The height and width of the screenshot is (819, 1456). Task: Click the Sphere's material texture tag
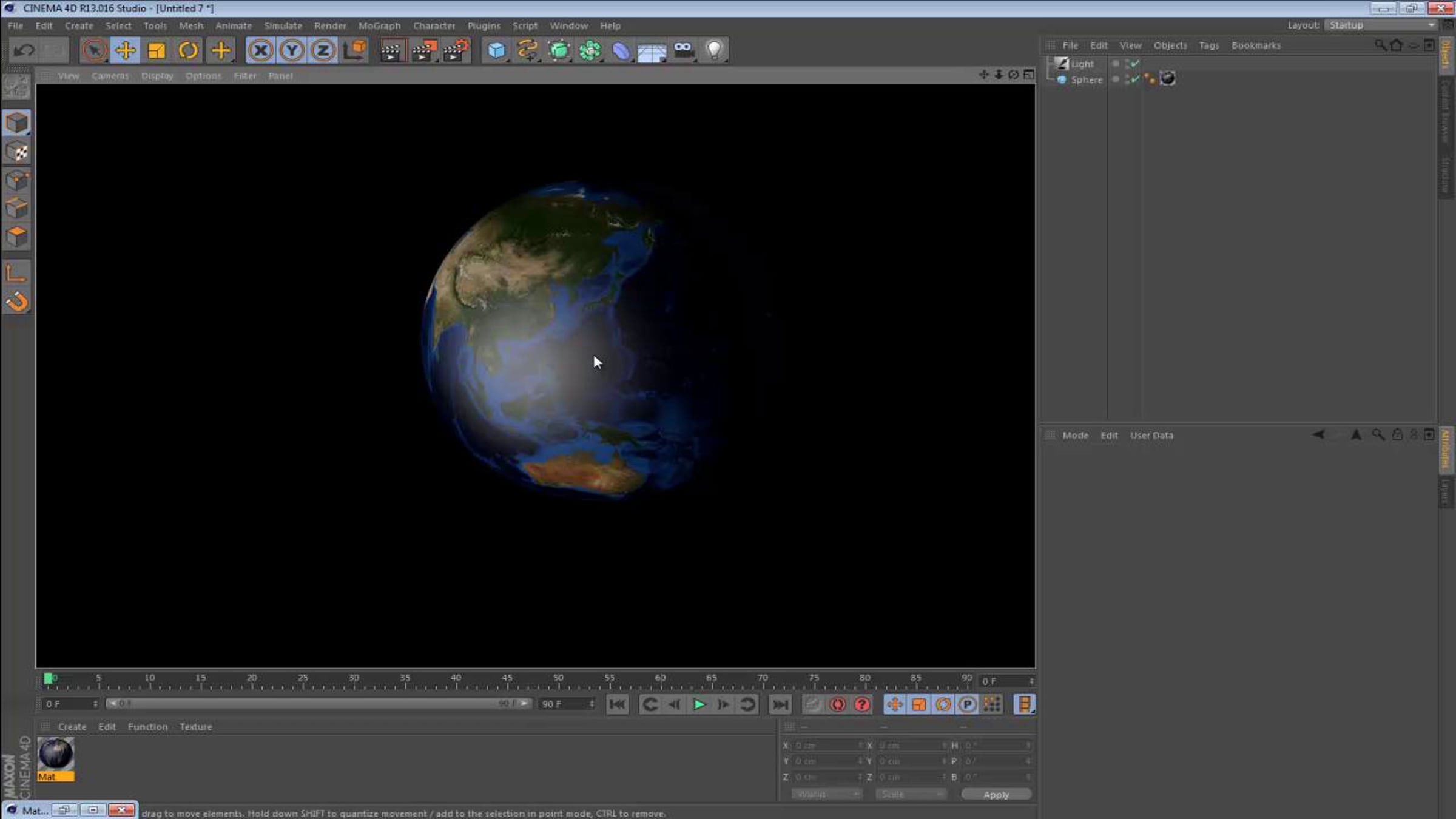[x=1167, y=79]
